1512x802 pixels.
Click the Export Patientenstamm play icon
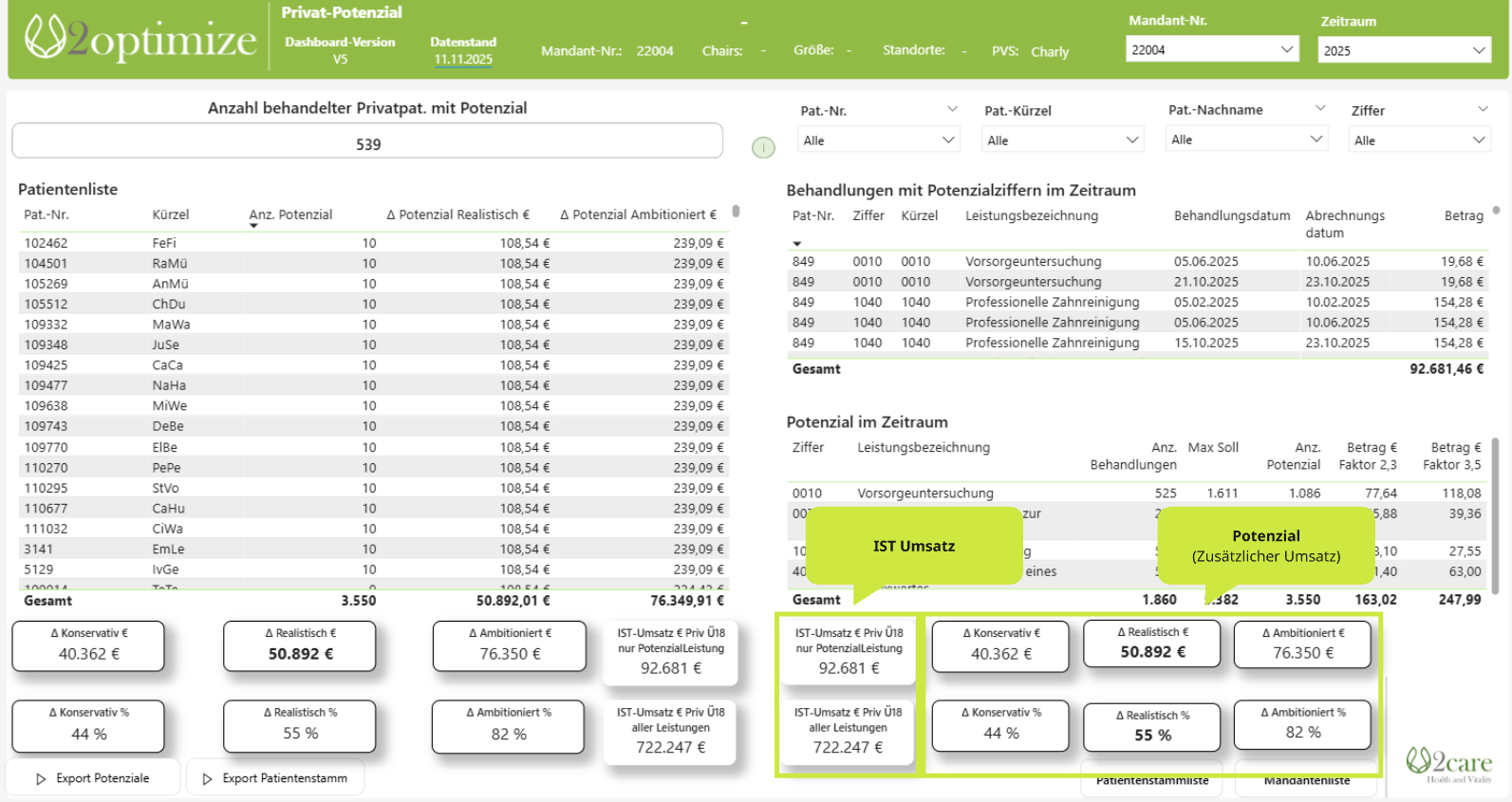click(x=207, y=779)
